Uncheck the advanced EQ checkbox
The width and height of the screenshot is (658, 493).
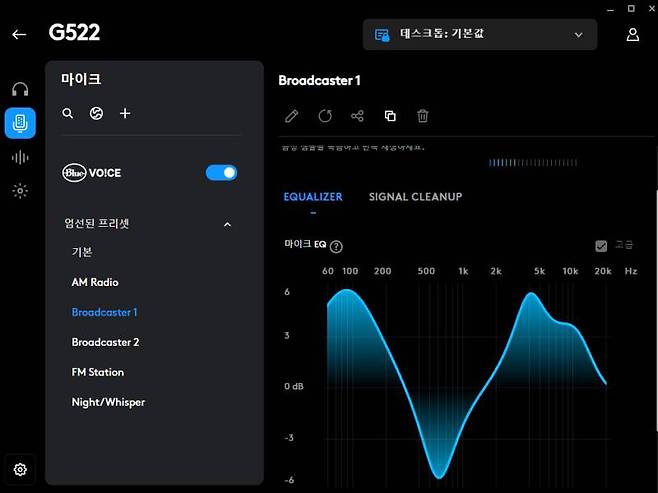point(601,246)
